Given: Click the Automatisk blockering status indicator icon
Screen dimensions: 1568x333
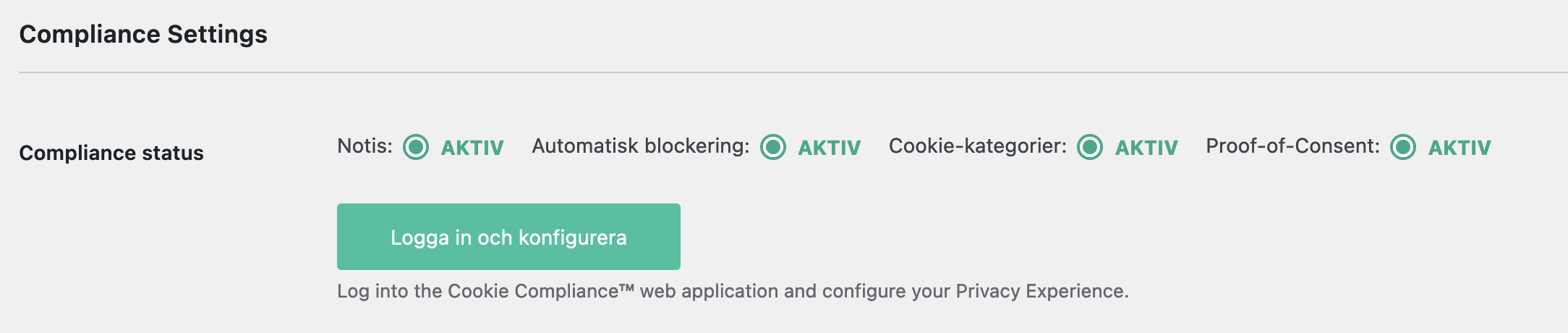Looking at the screenshot, I should tap(773, 147).
